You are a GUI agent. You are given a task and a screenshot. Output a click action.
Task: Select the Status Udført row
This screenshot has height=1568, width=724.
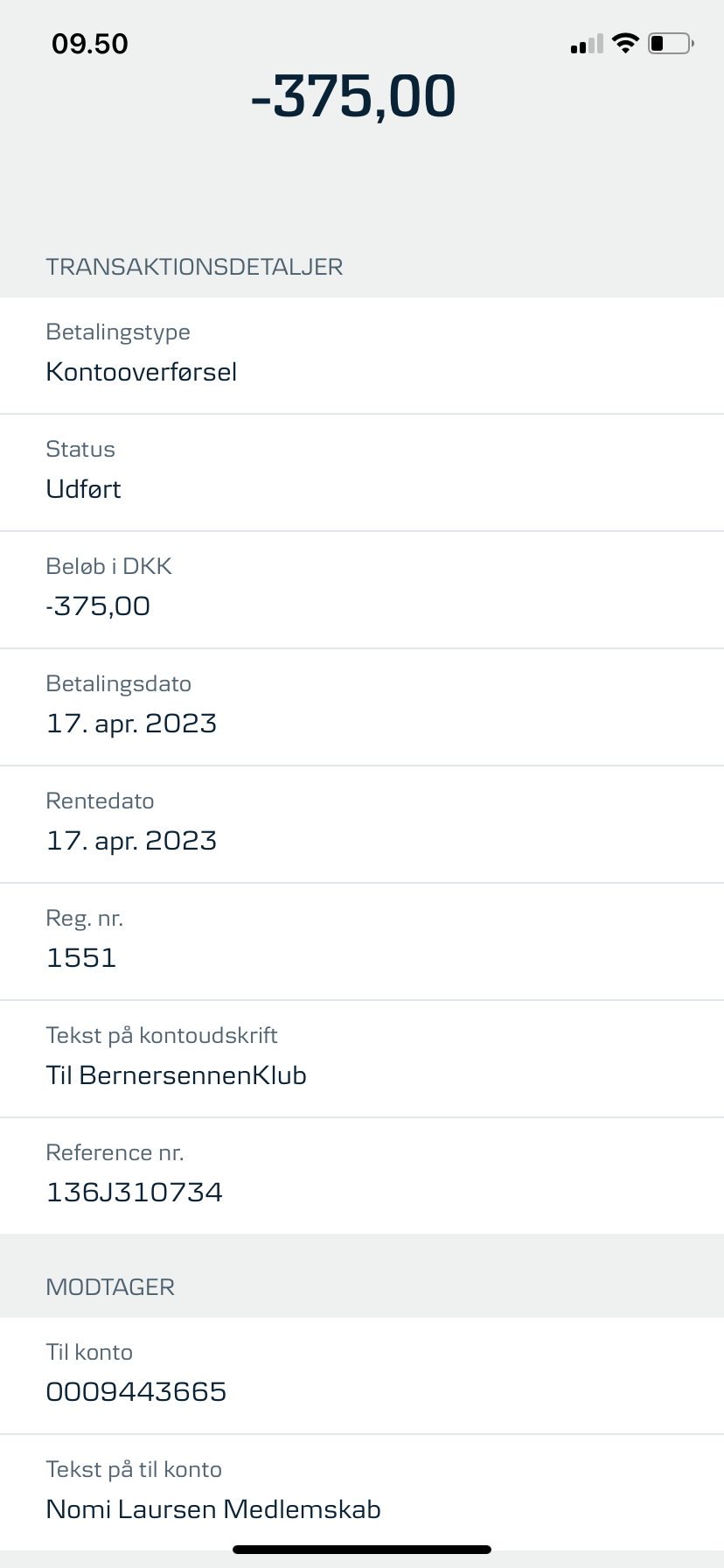pyautogui.click(x=362, y=472)
